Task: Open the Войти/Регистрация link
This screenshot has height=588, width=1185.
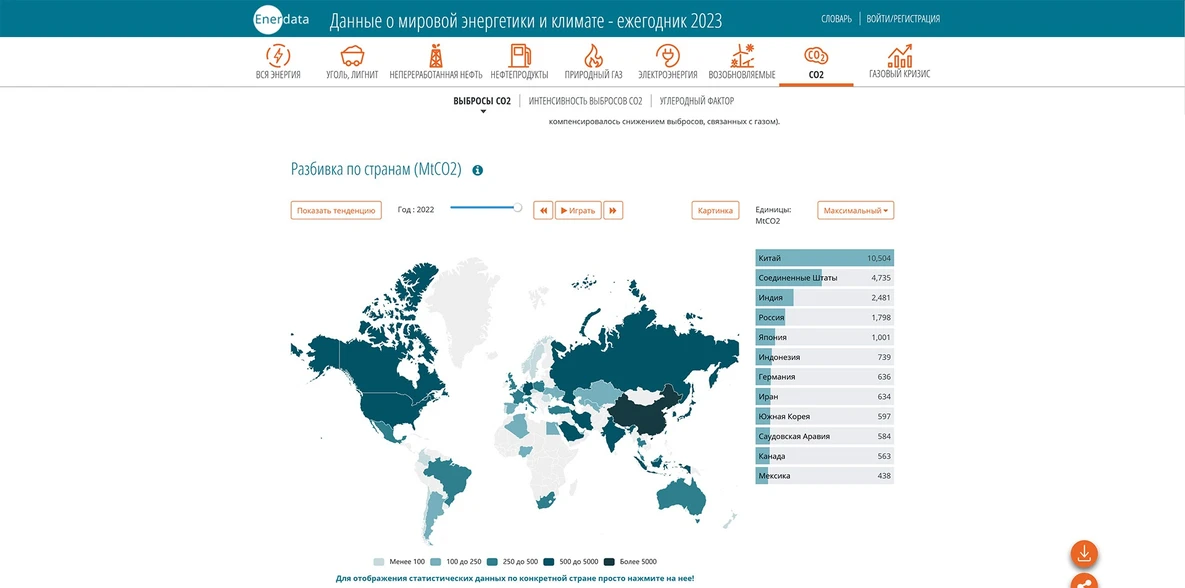Action: 903,19
